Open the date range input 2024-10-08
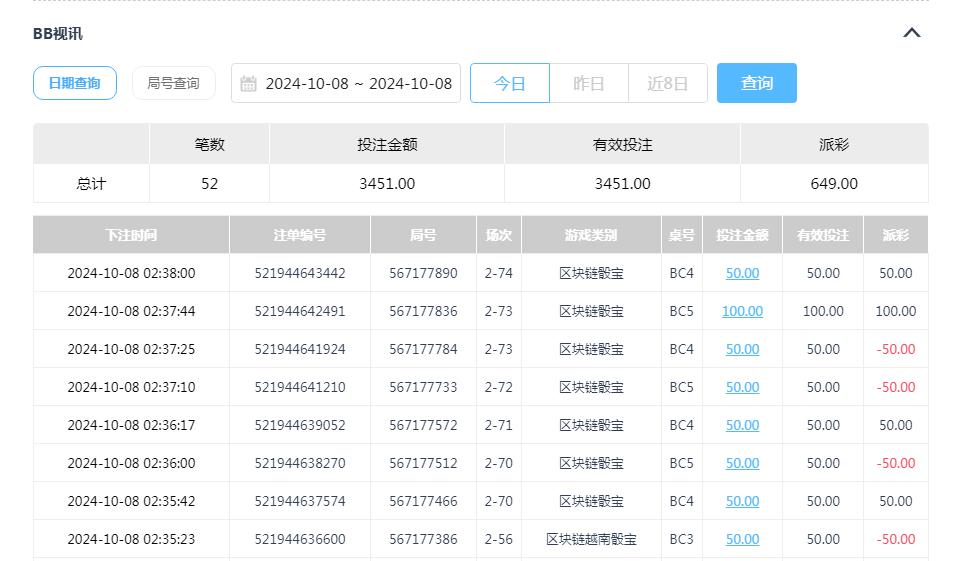This screenshot has height=561, width=962. point(358,84)
